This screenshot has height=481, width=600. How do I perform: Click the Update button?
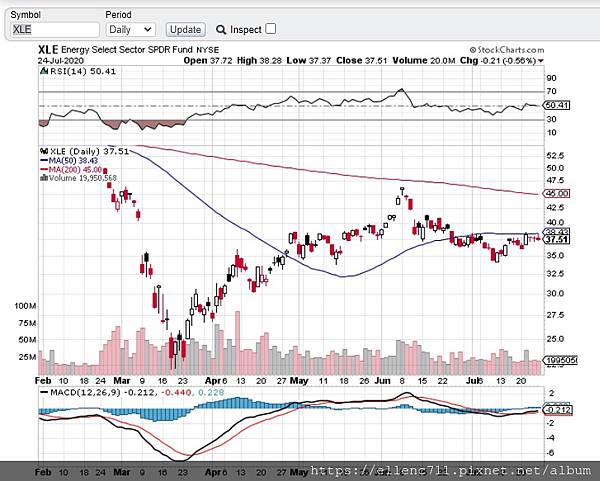point(186,29)
